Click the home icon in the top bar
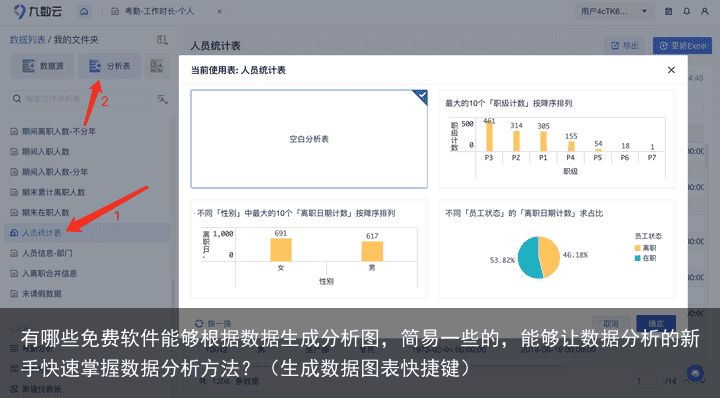720x398 pixels. point(84,11)
